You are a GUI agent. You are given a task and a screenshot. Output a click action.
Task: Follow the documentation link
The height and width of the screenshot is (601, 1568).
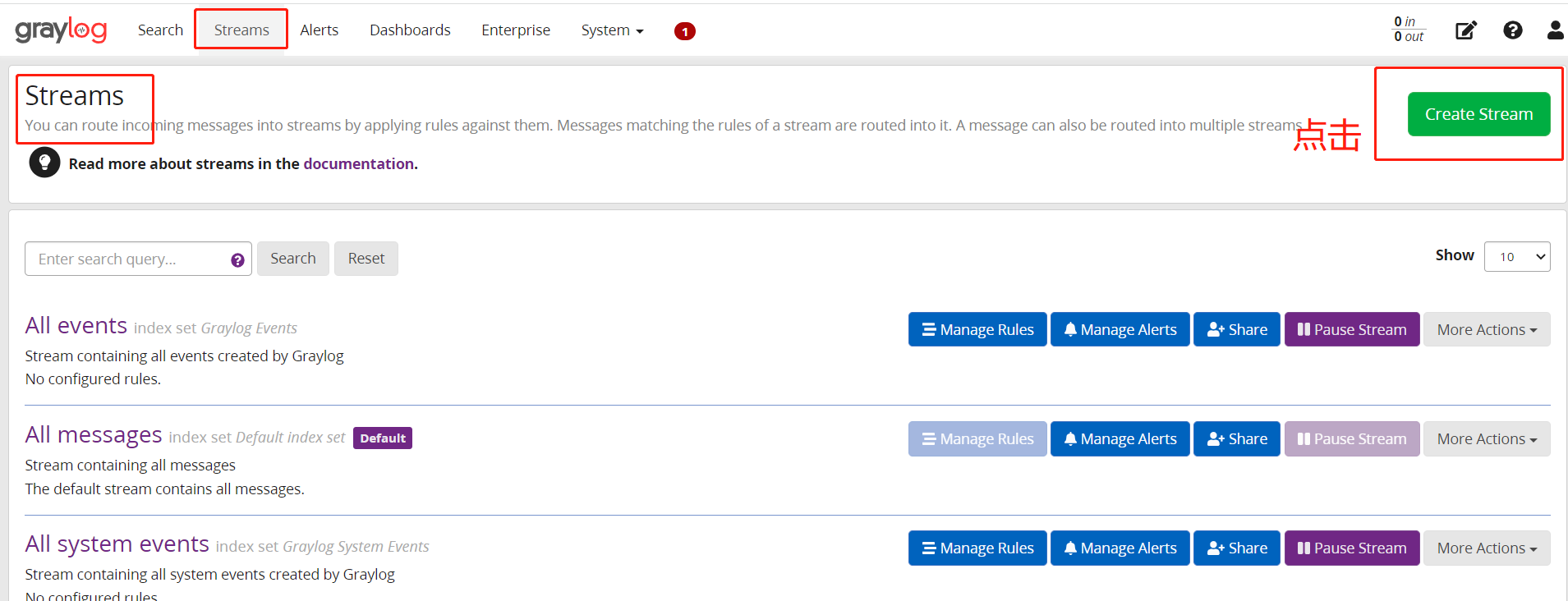(358, 163)
